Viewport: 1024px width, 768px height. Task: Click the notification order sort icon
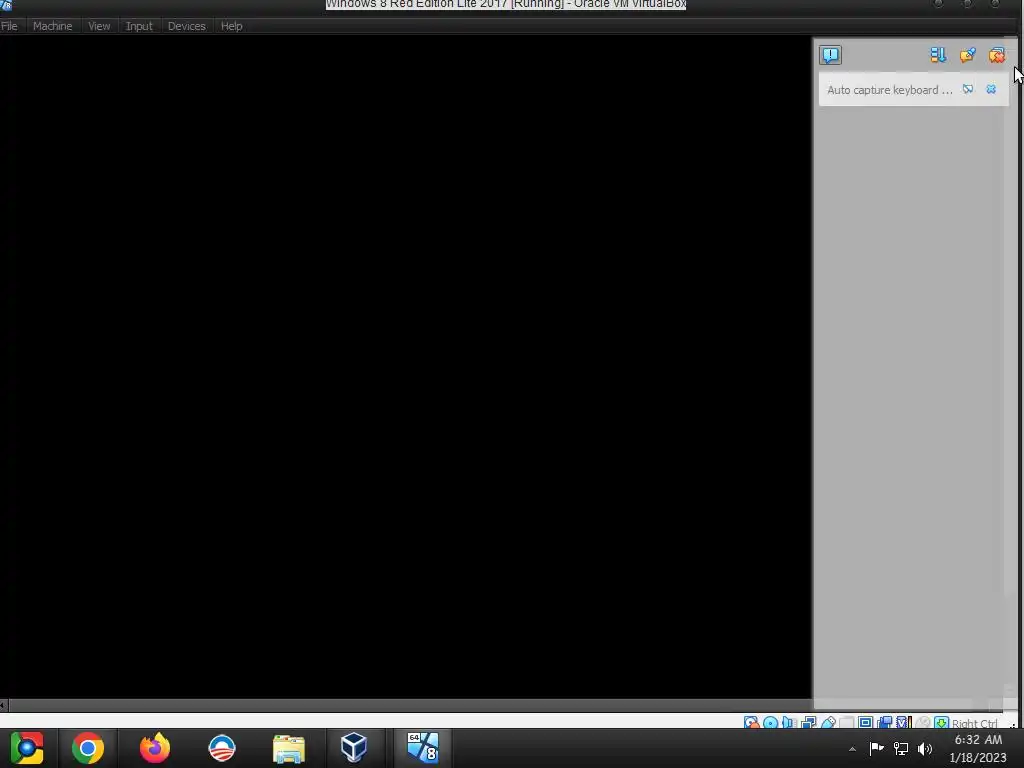[938, 55]
